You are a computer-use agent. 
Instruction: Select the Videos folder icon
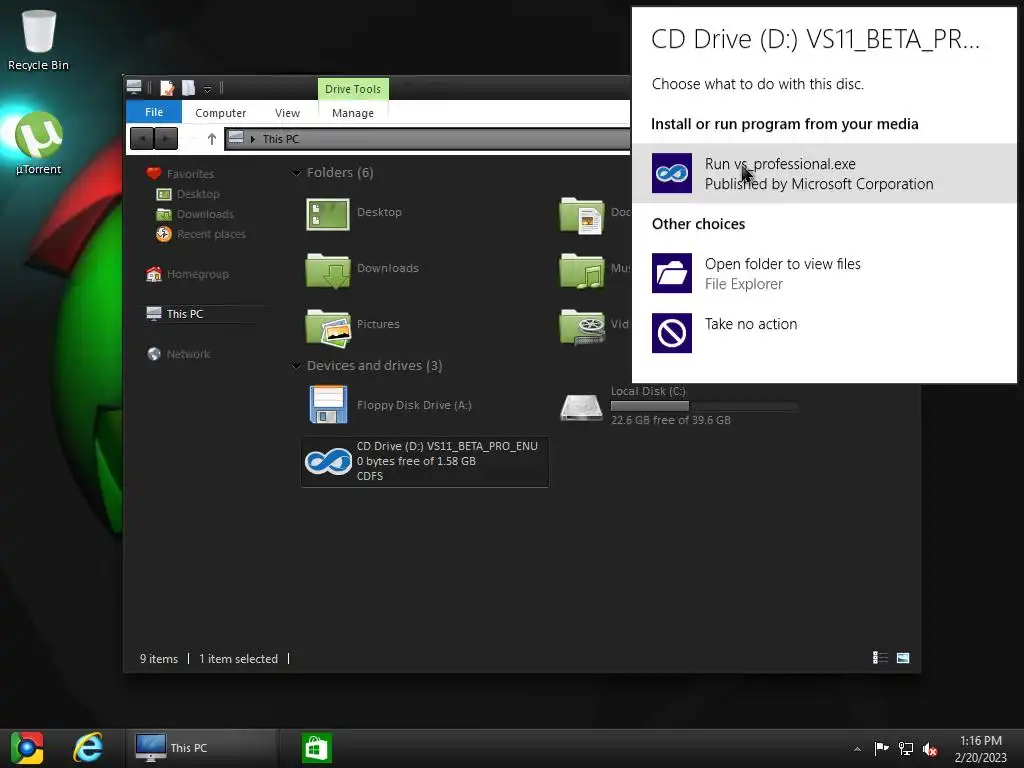click(581, 326)
